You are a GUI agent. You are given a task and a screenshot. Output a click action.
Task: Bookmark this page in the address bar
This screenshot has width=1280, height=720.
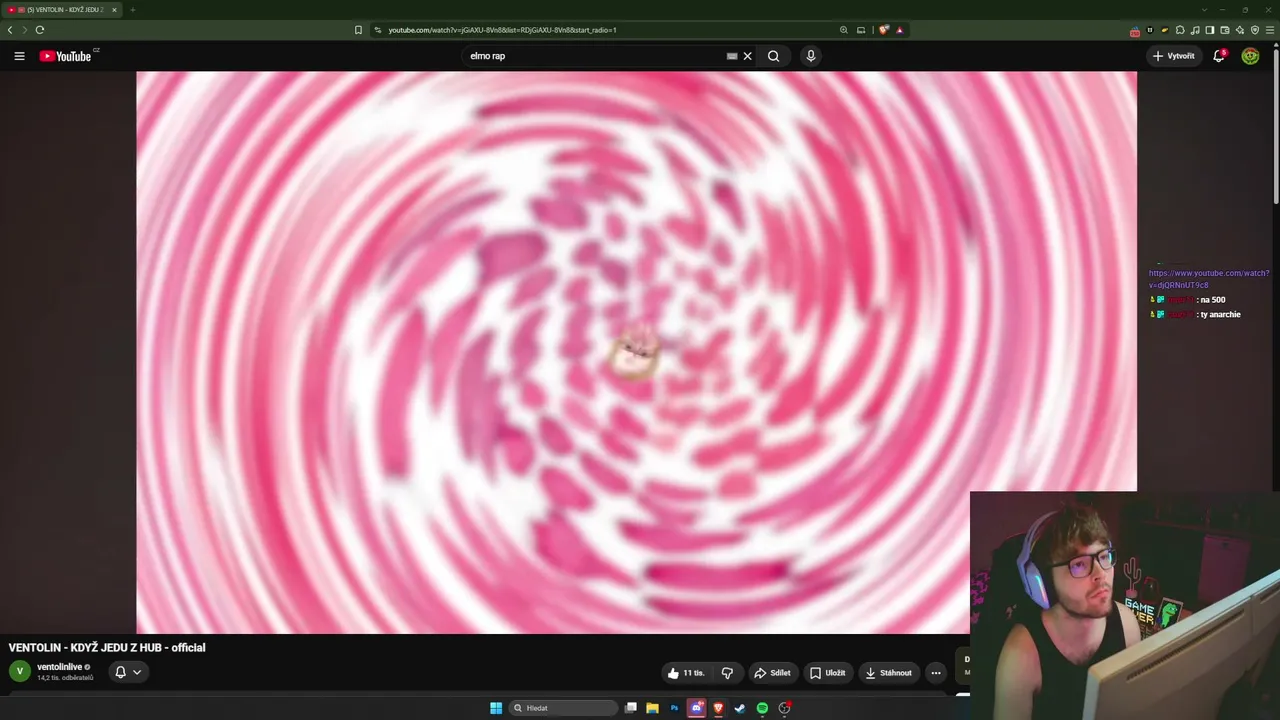[358, 30]
